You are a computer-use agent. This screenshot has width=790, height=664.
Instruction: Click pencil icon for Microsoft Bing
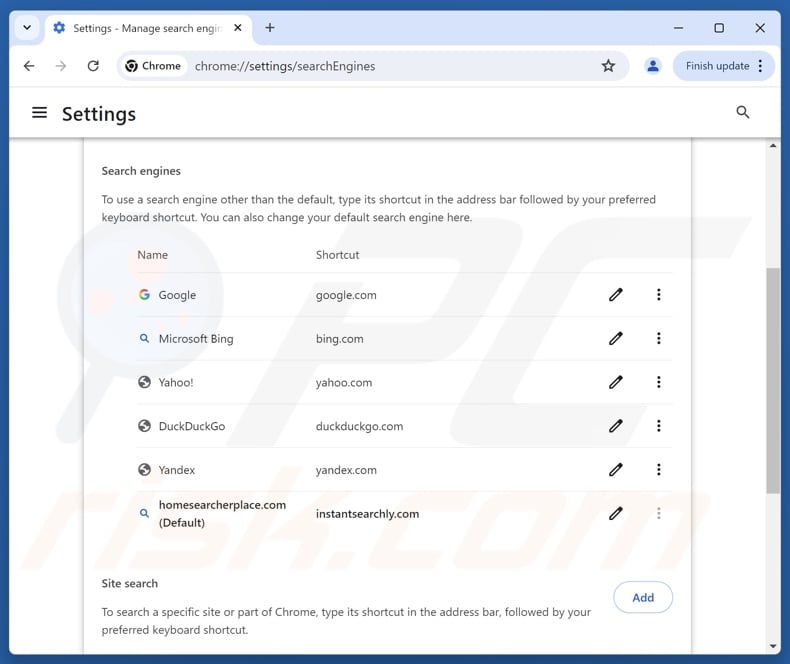click(616, 339)
